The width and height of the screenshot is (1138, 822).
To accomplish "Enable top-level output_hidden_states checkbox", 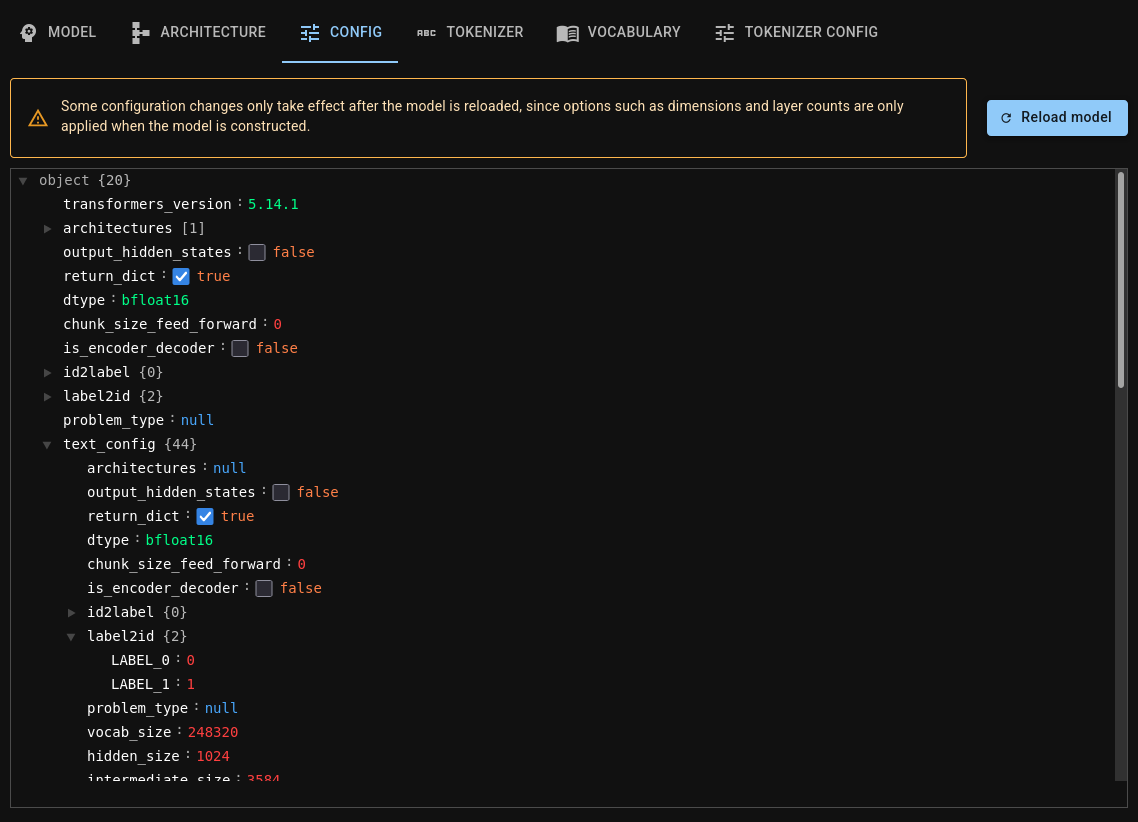I will click(x=257, y=252).
